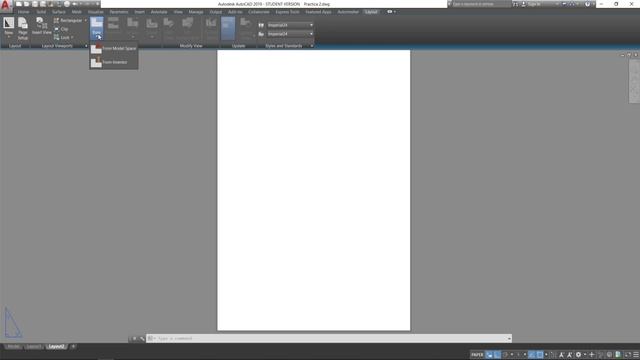This screenshot has width=640, height=360.
Task: Add a new layout with plus button
Action: pos(73,347)
